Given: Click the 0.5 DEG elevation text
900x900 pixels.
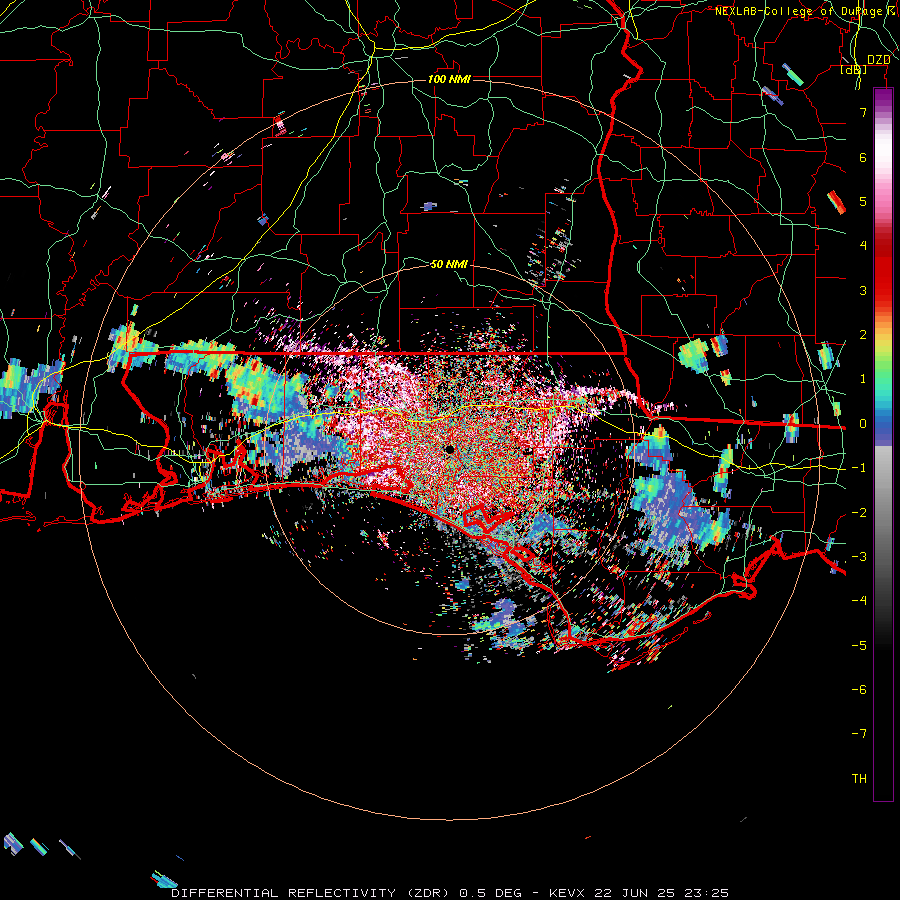Looking at the screenshot, I should pyautogui.click(x=491, y=893).
